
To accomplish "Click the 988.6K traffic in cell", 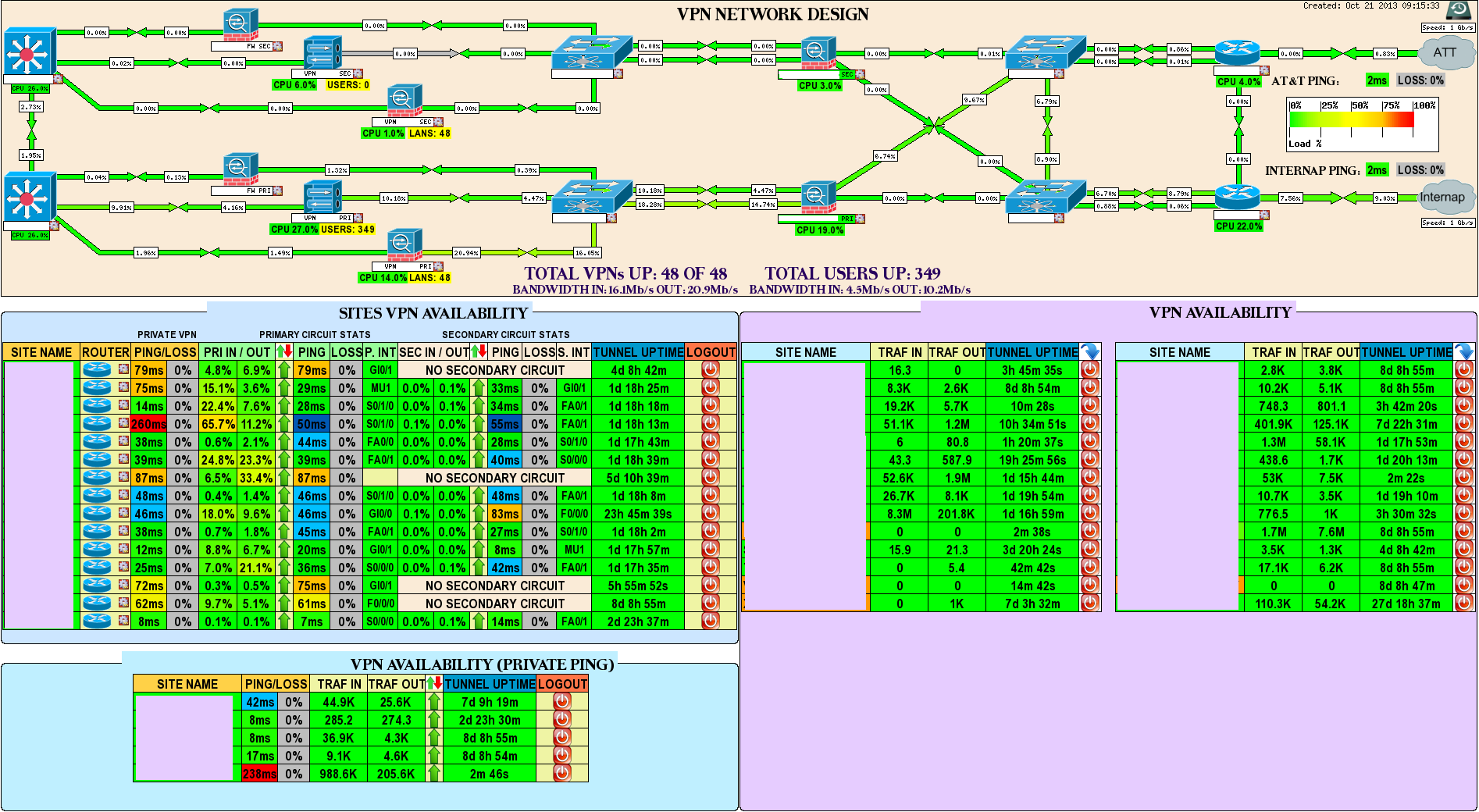I will click(338, 774).
